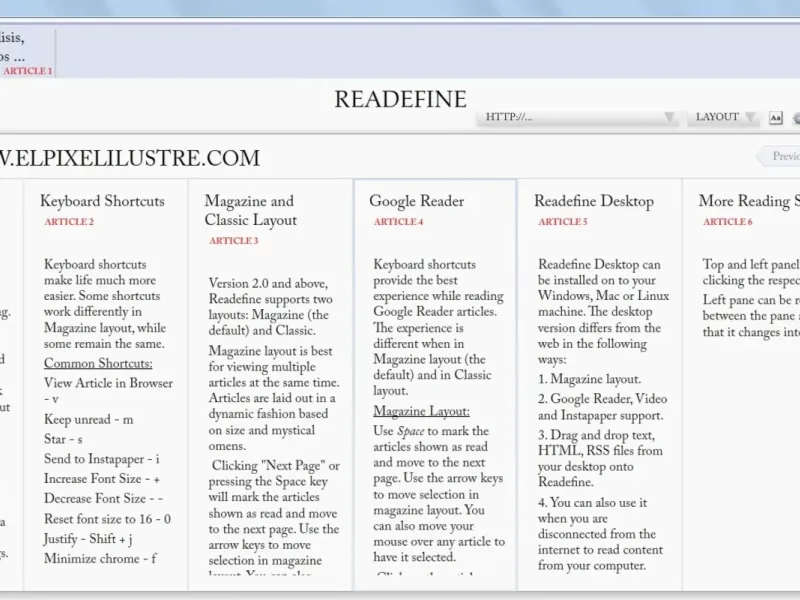Click '1. Magazine layout.' list item
This screenshot has height=600, width=800.
pos(589,380)
